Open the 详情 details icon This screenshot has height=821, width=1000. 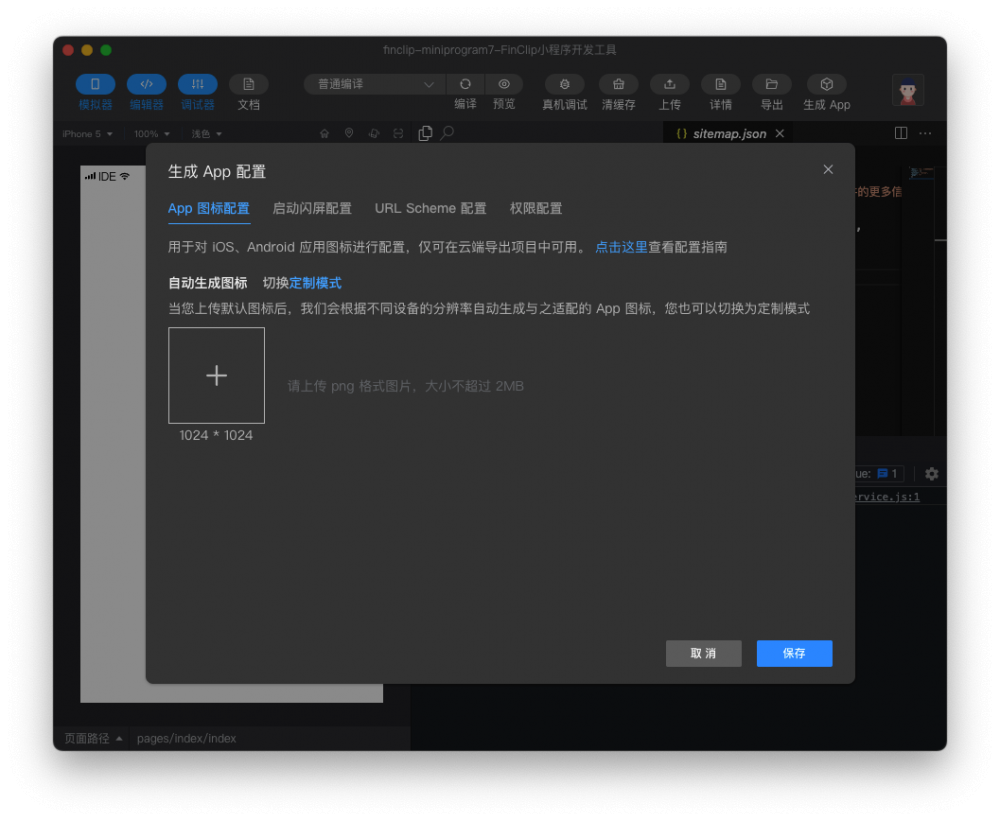pyautogui.click(x=720, y=85)
